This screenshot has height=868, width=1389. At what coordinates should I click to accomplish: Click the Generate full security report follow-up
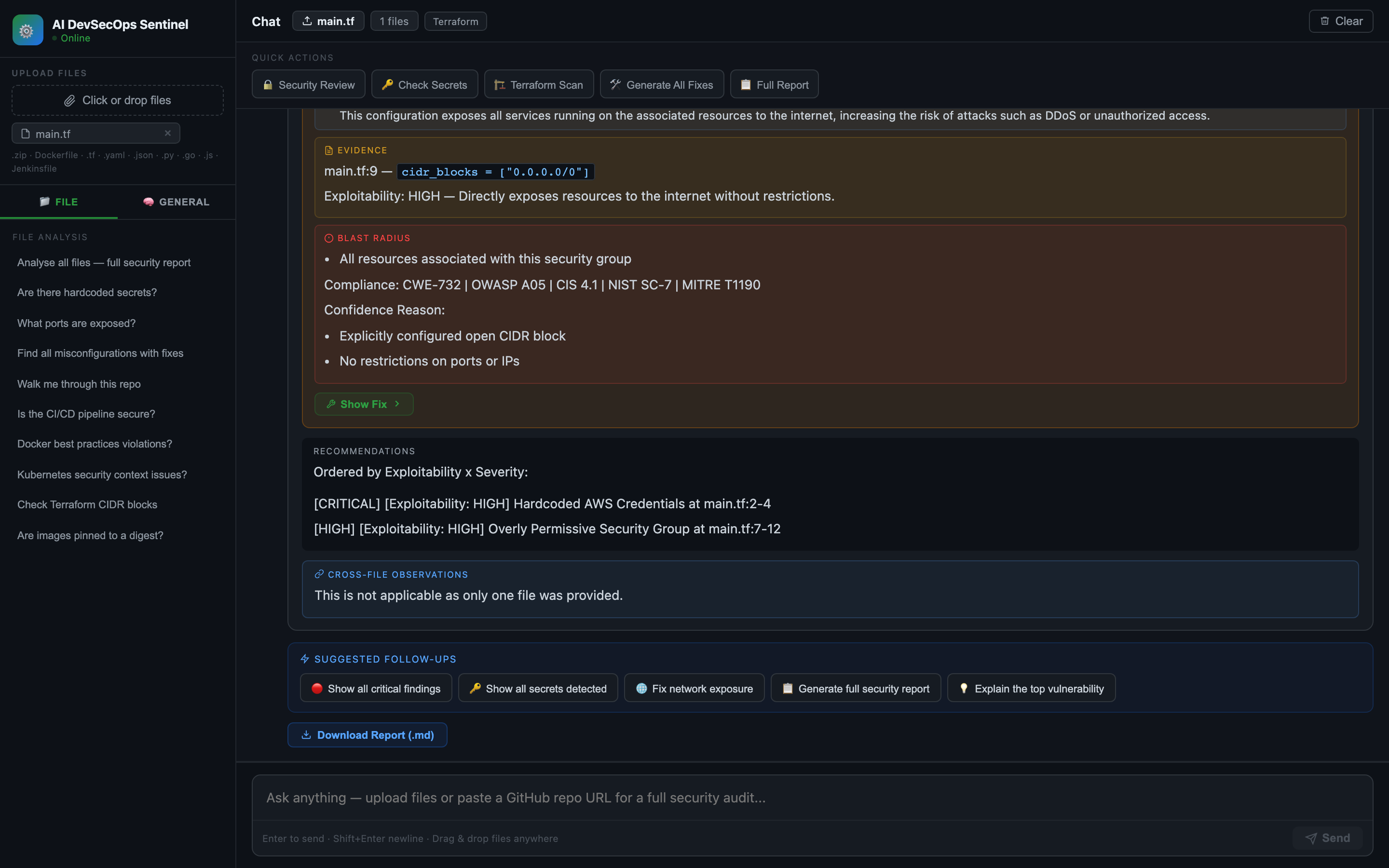855,688
